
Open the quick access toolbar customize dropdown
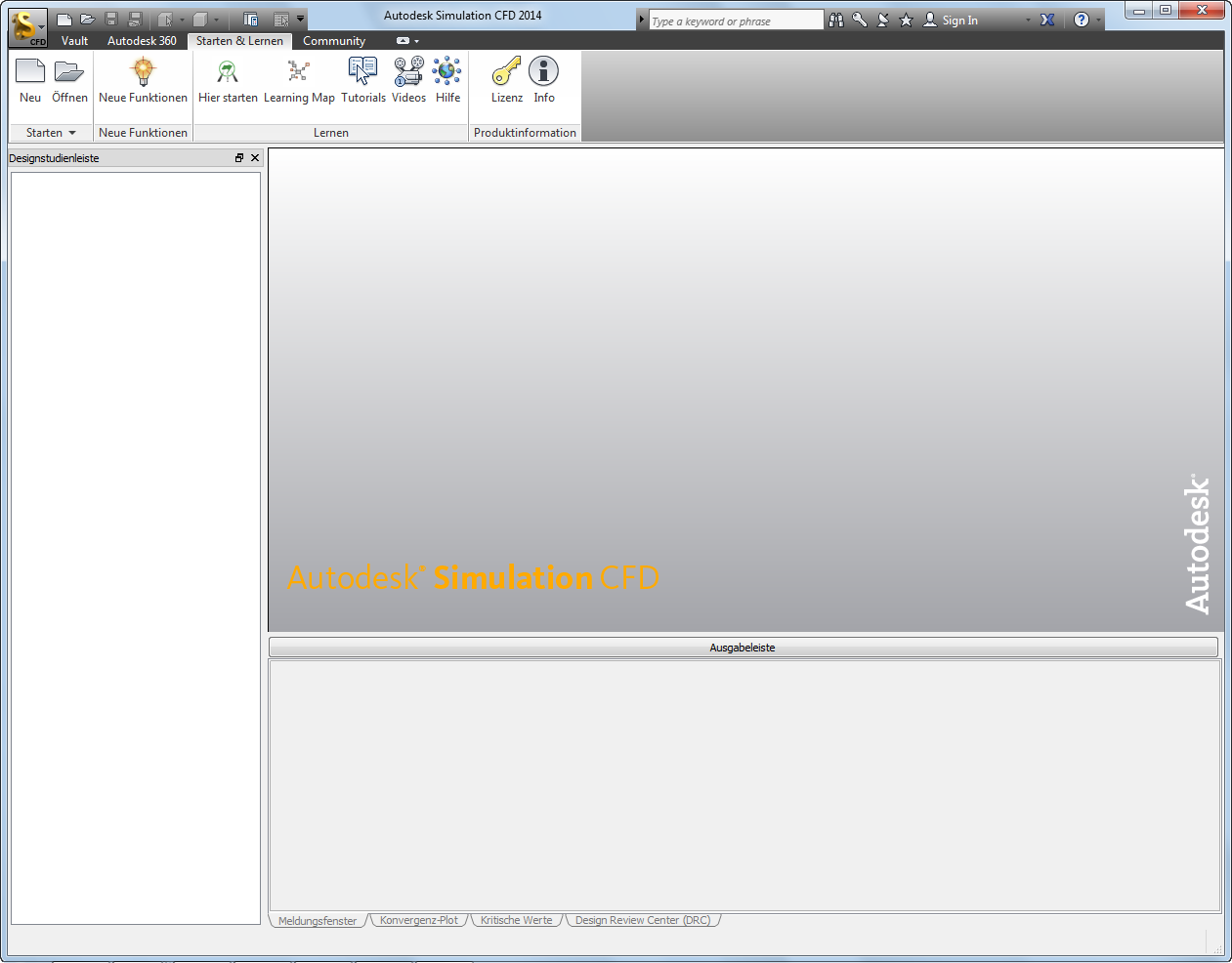[x=300, y=19]
